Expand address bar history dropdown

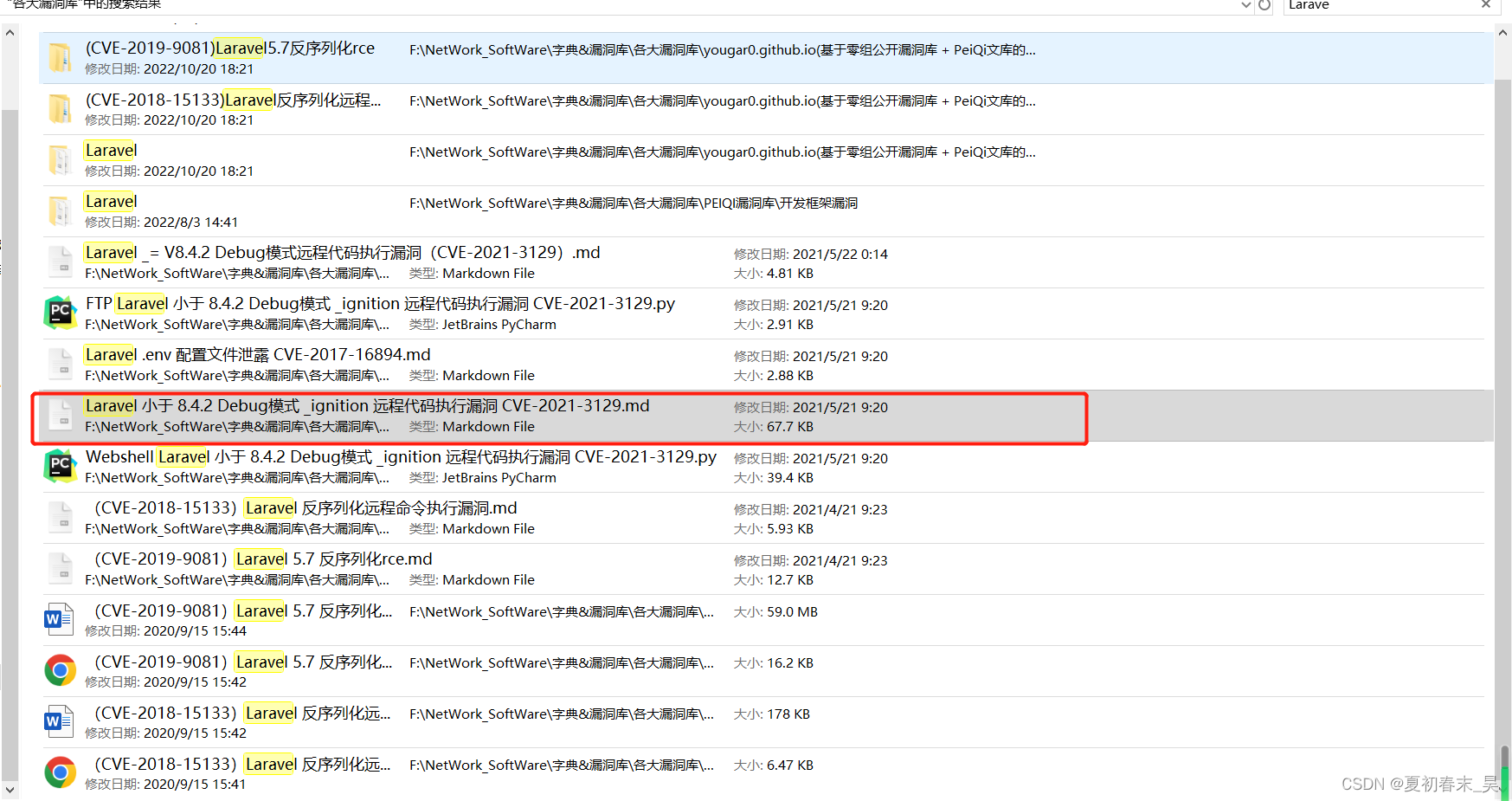click(1246, 5)
